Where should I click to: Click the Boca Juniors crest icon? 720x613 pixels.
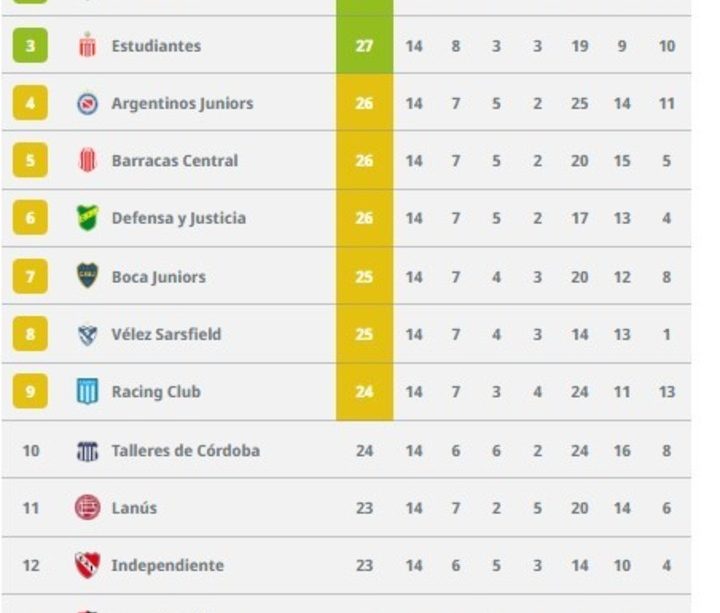(x=88, y=276)
